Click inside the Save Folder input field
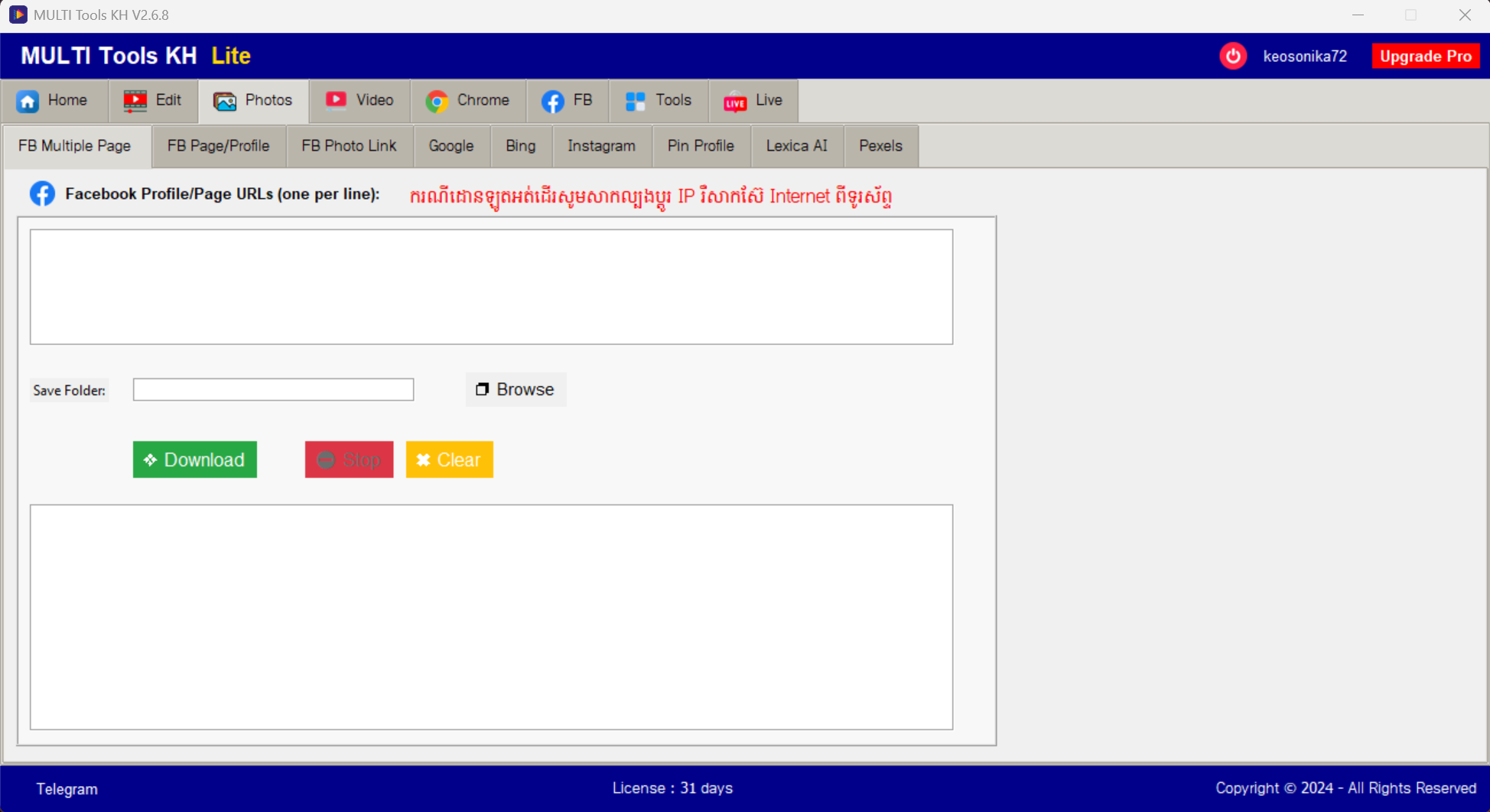 pos(272,389)
